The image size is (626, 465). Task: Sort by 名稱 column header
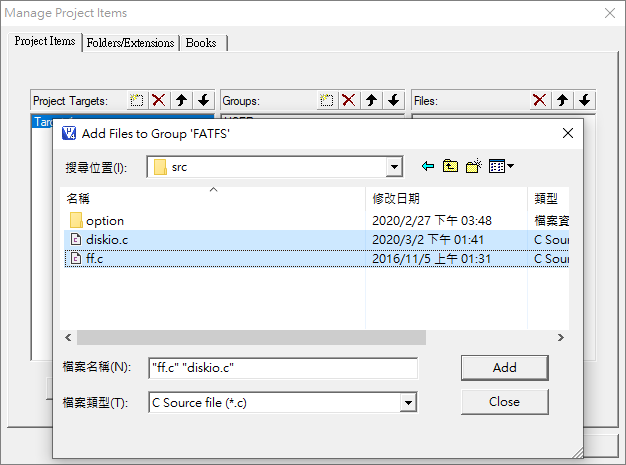pos(213,198)
